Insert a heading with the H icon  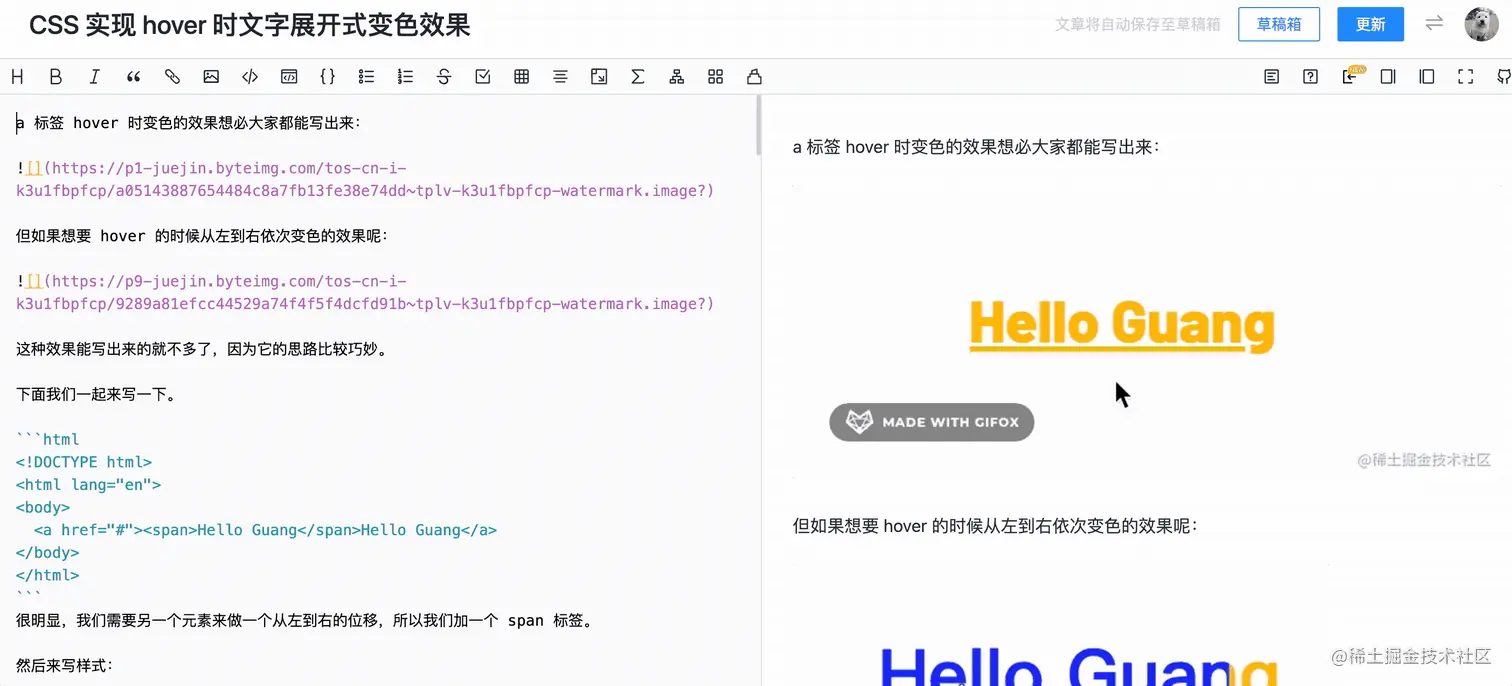[17, 77]
